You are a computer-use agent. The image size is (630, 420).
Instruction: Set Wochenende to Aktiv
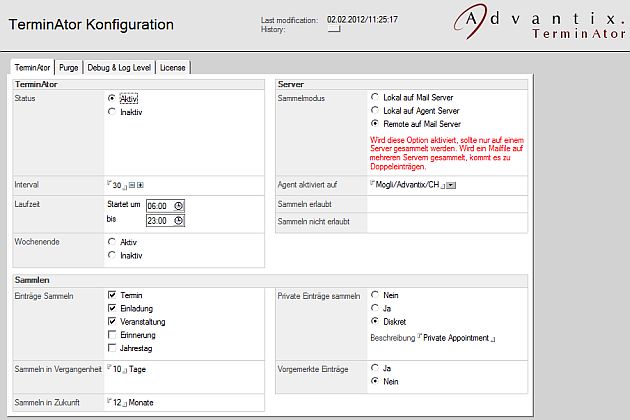[x=112, y=242]
